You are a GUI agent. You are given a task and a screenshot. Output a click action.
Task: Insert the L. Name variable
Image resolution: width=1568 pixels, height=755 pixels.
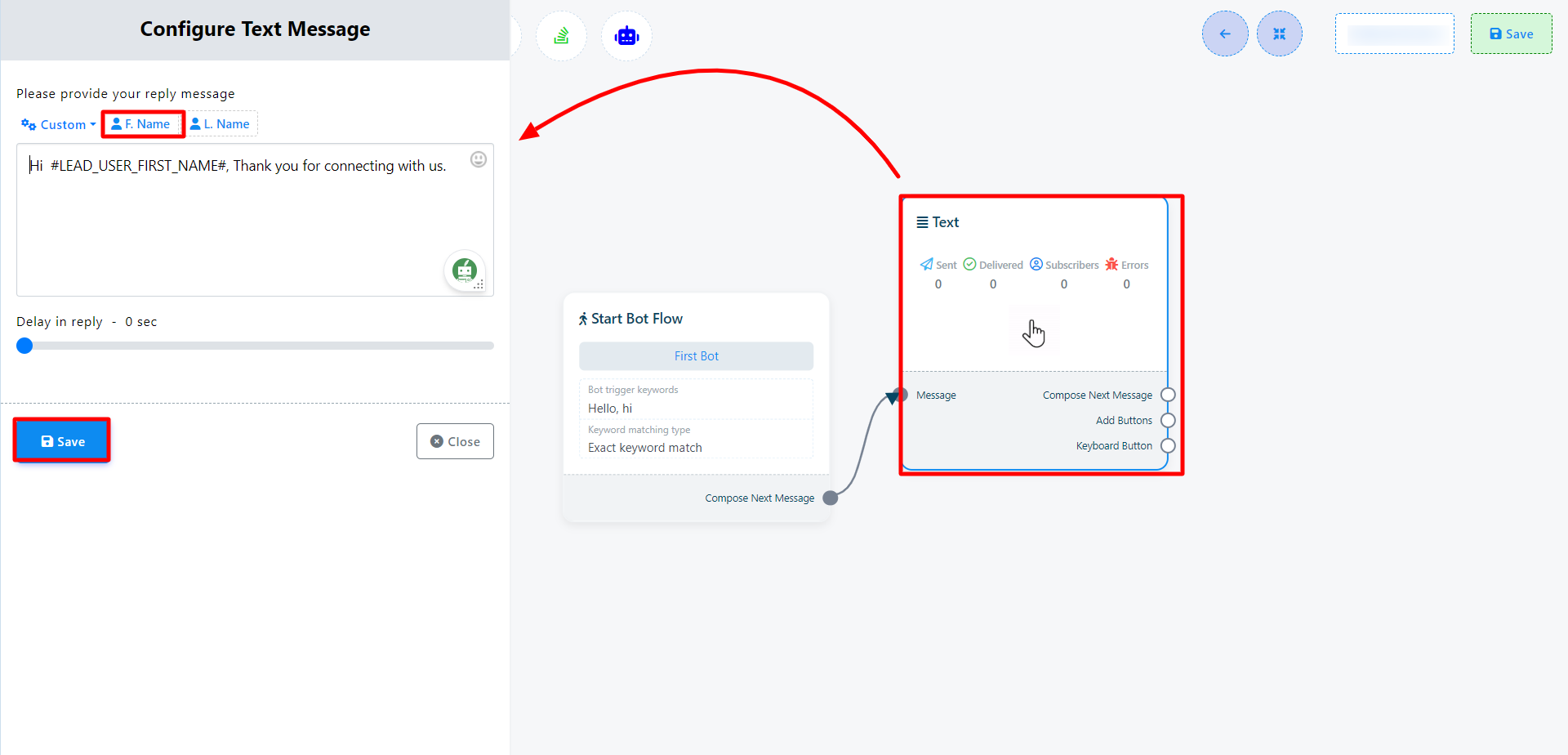pos(221,124)
